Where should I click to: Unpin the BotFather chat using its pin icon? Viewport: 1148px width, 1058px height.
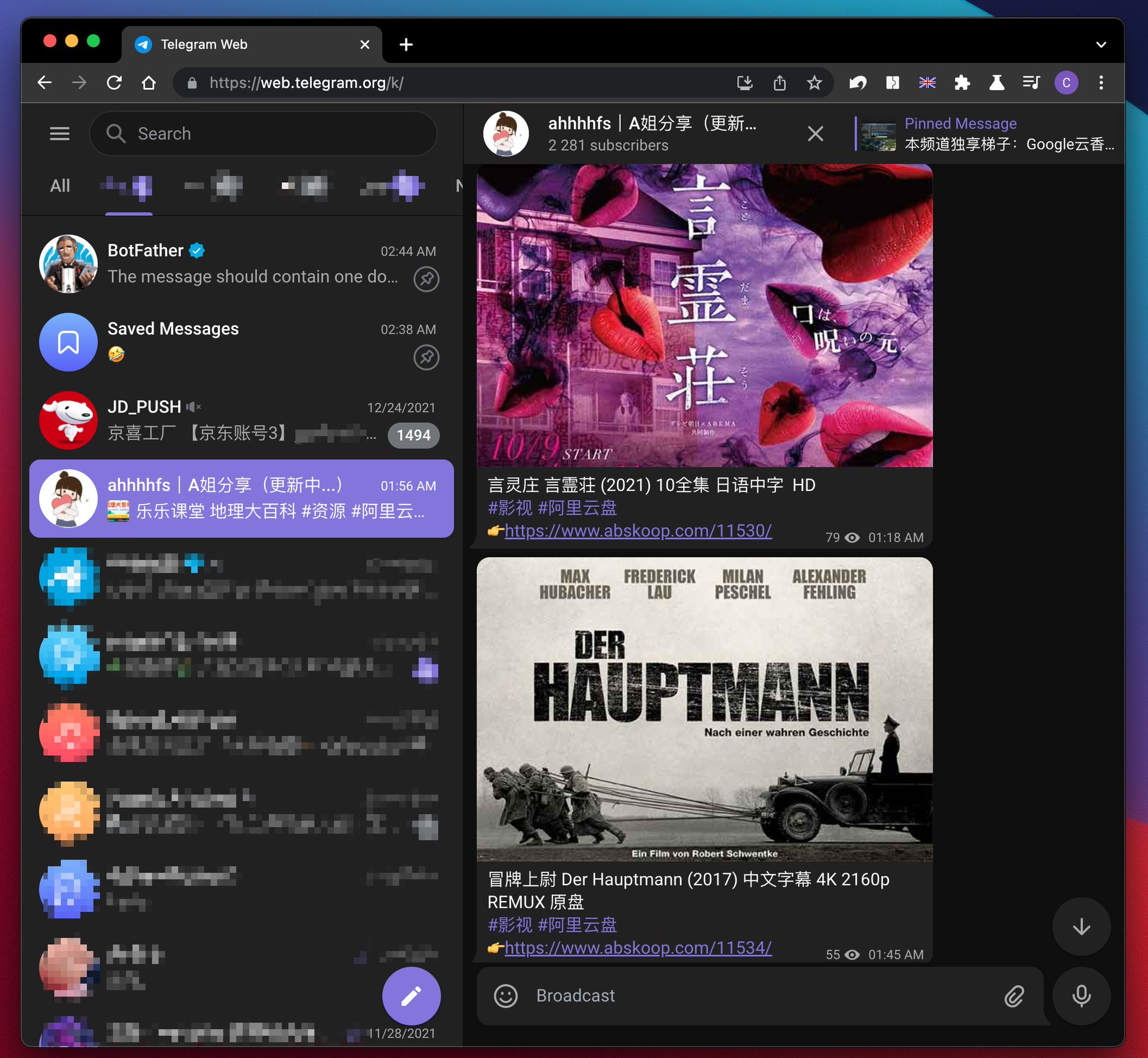tap(426, 279)
